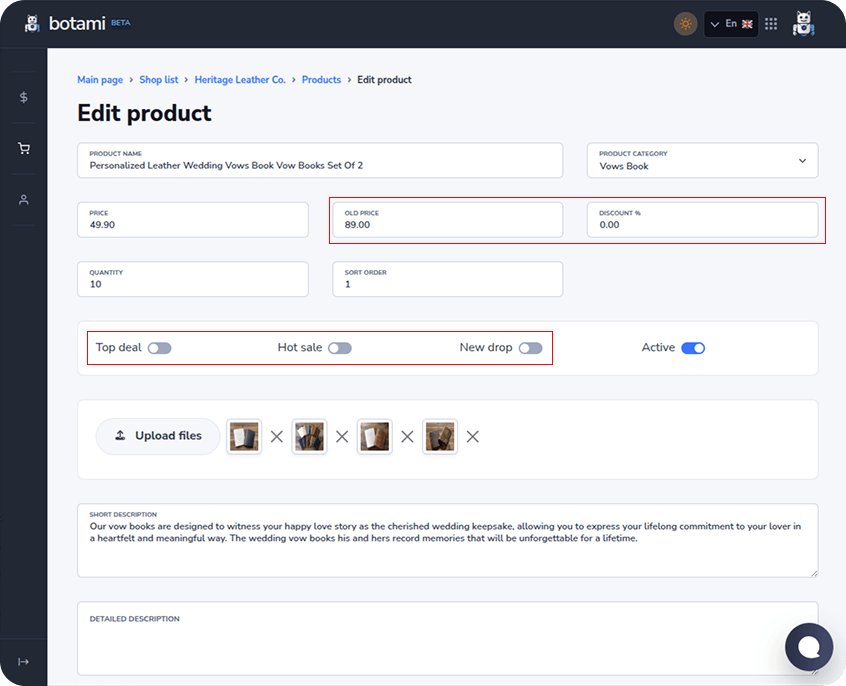This screenshot has width=846, height=686.
Task: Click the dollar sign sidebar icon
Action: point(24,97)
